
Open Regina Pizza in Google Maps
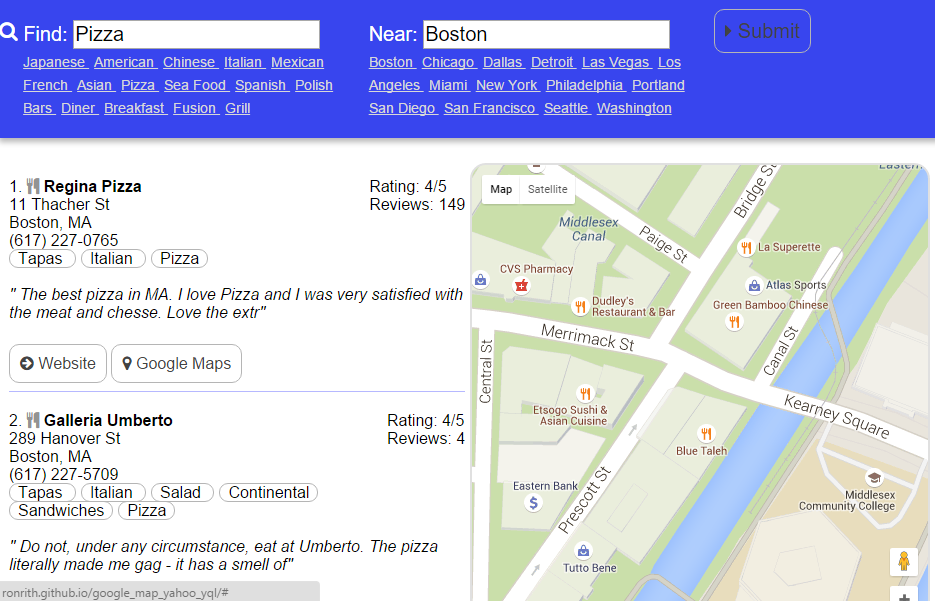[176, 363]
